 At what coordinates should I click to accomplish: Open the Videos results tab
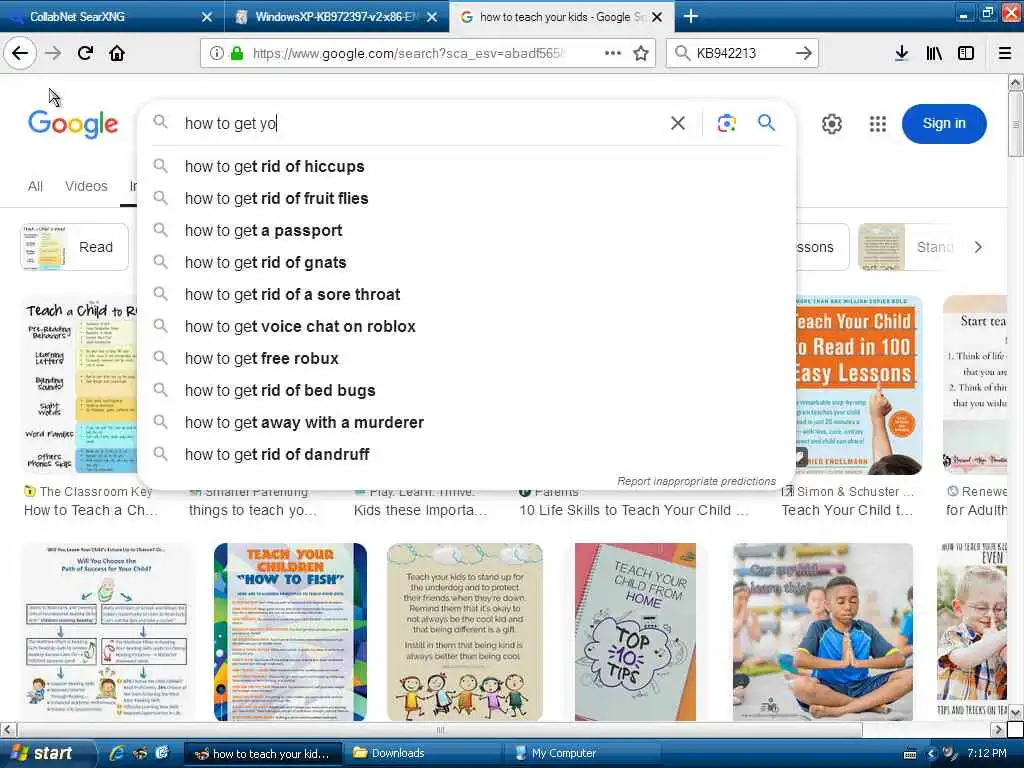(x=86, y=186)
